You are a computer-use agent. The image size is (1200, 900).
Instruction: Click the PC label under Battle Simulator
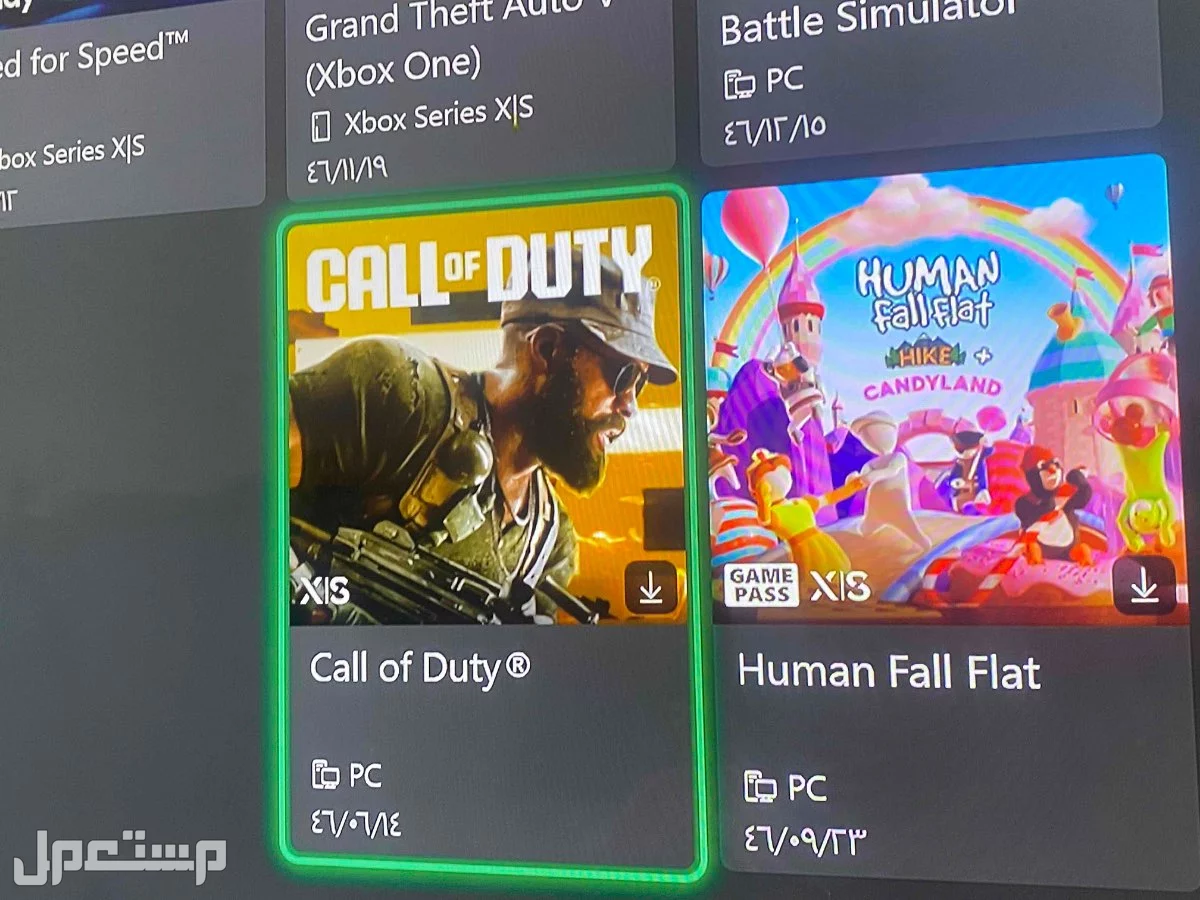pos(785,80)
